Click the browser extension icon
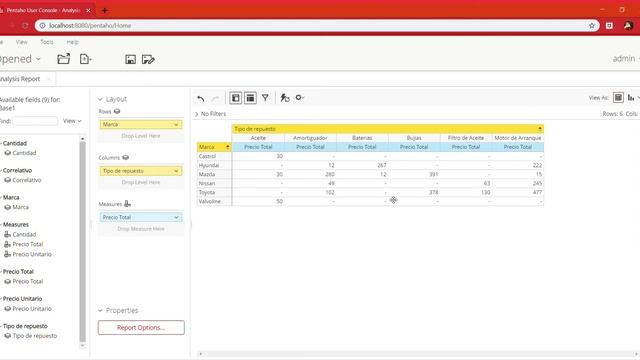 [609, 25]
